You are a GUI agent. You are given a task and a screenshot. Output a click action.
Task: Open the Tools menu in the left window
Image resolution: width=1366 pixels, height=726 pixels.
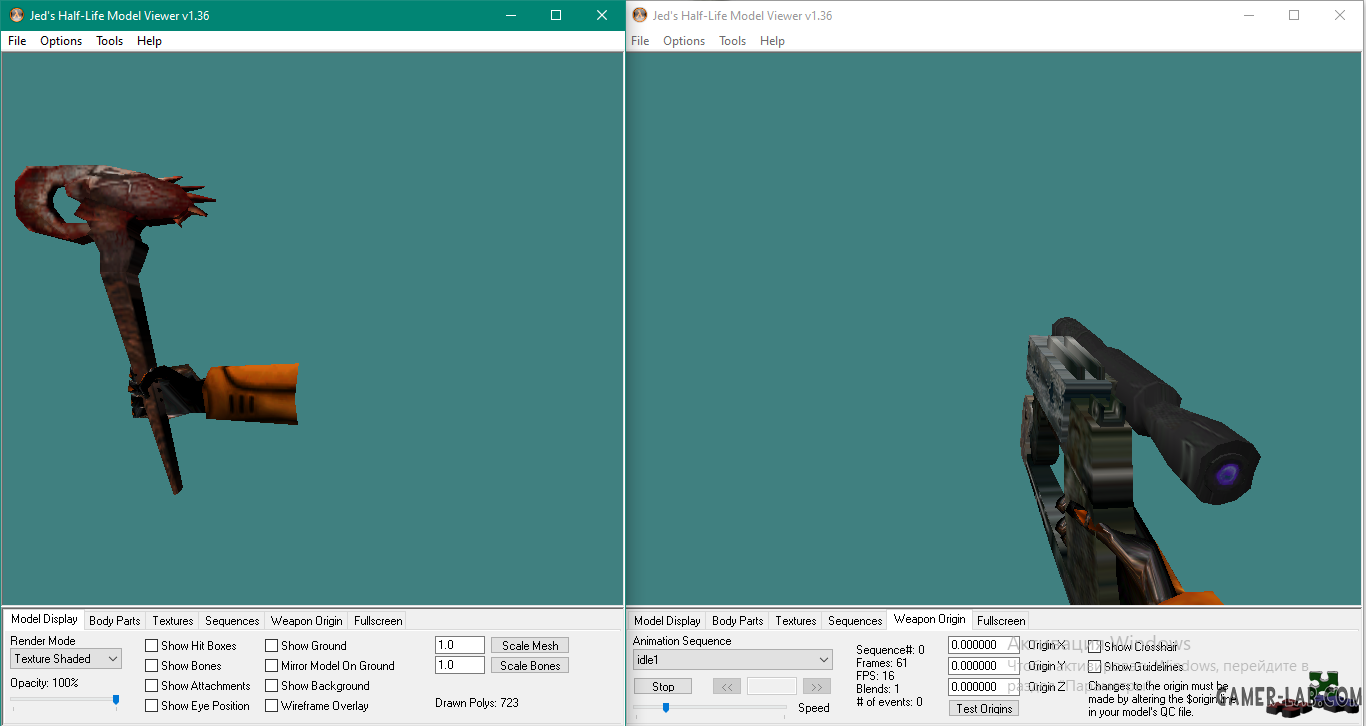110,41
